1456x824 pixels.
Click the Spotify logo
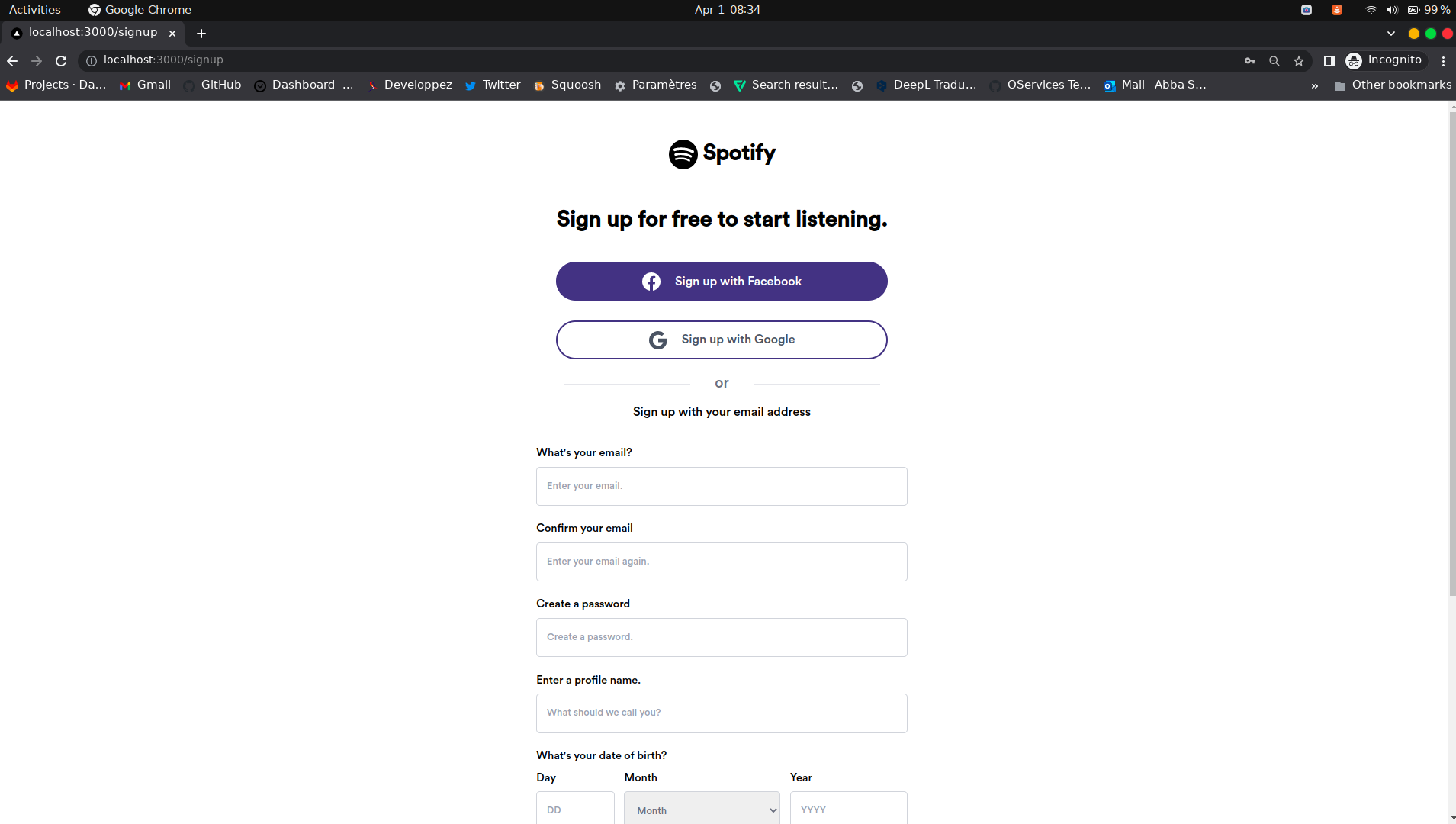coord(720,153)
